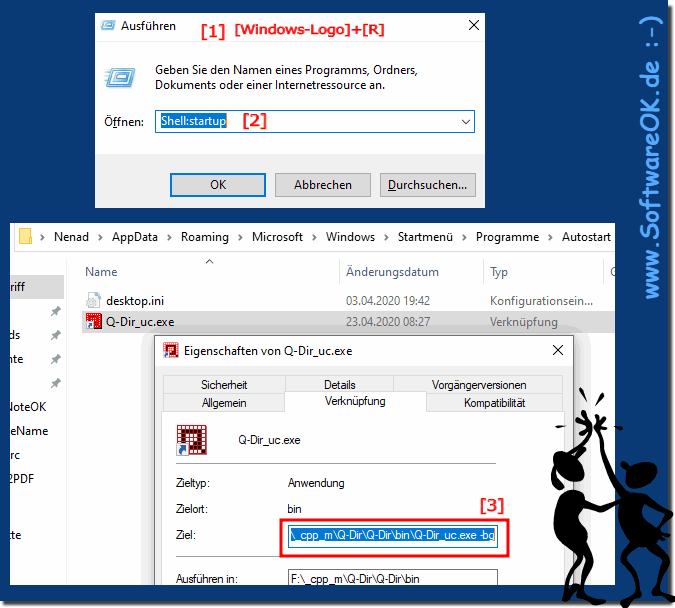675x608 pixels.
Task: Click the date 03.04.2020 19:42
Action: click(388, 301)
